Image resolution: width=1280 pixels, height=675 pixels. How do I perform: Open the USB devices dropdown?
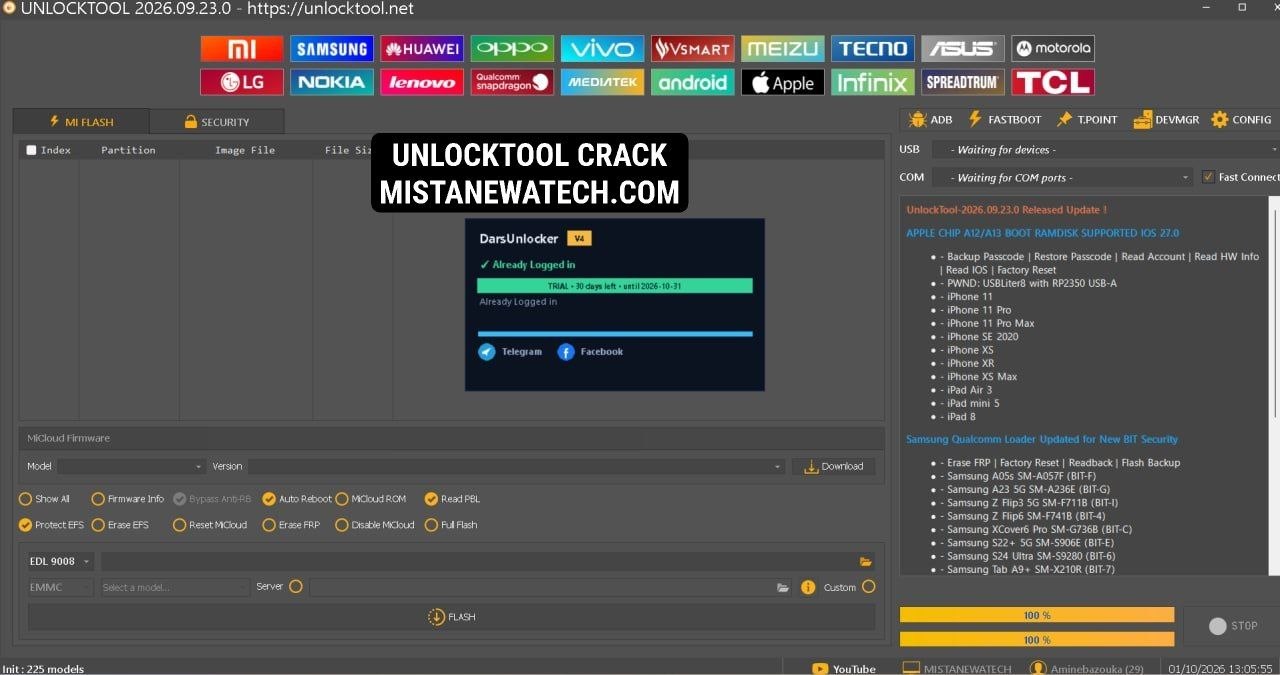coord(1105,149)
